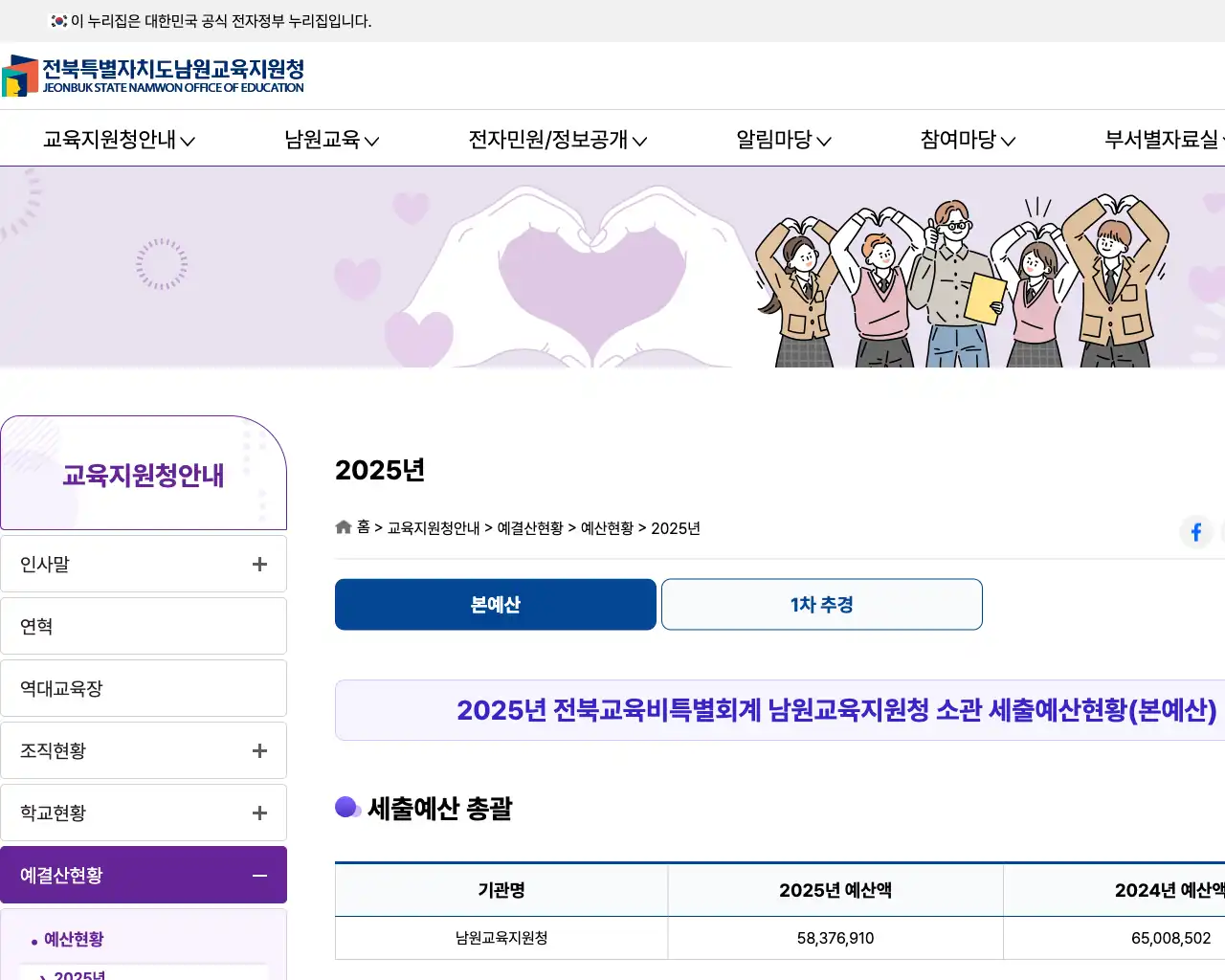Screen dimensions: 1225x980
Task: Open 알림마당 navigation menu
Action: (783, 140)
